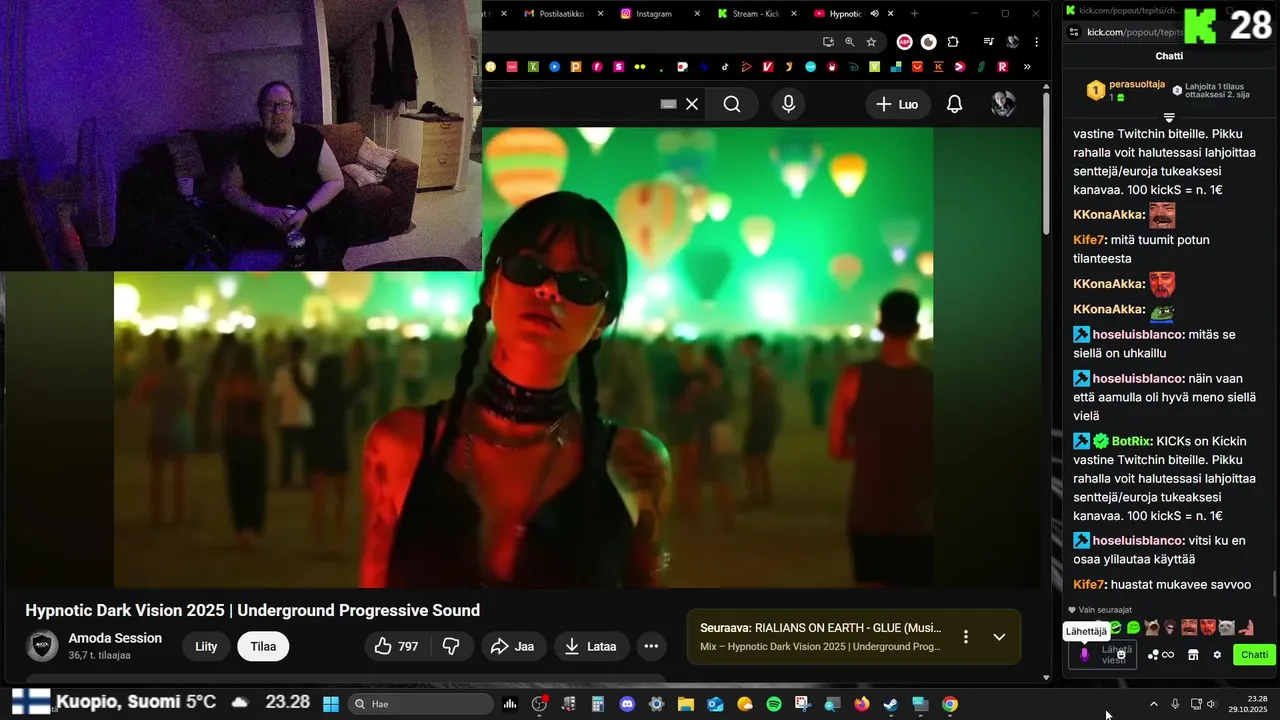This screenshot has width=1280, height=720.
Task: Open Firefox from the taskbar
Action: pos(861,704)
